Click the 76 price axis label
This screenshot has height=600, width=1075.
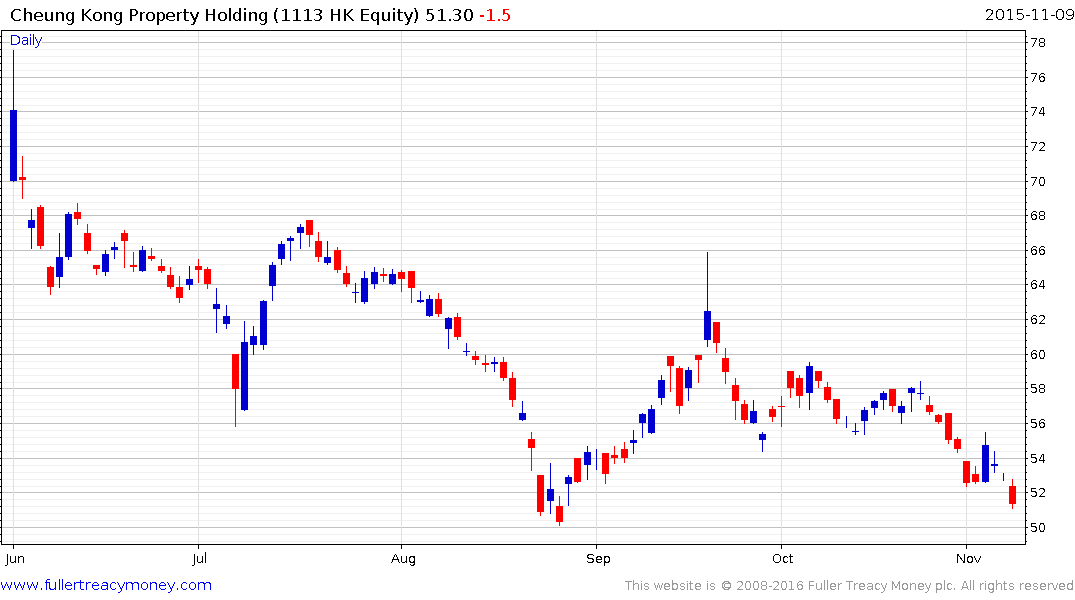click(1037, 77)
